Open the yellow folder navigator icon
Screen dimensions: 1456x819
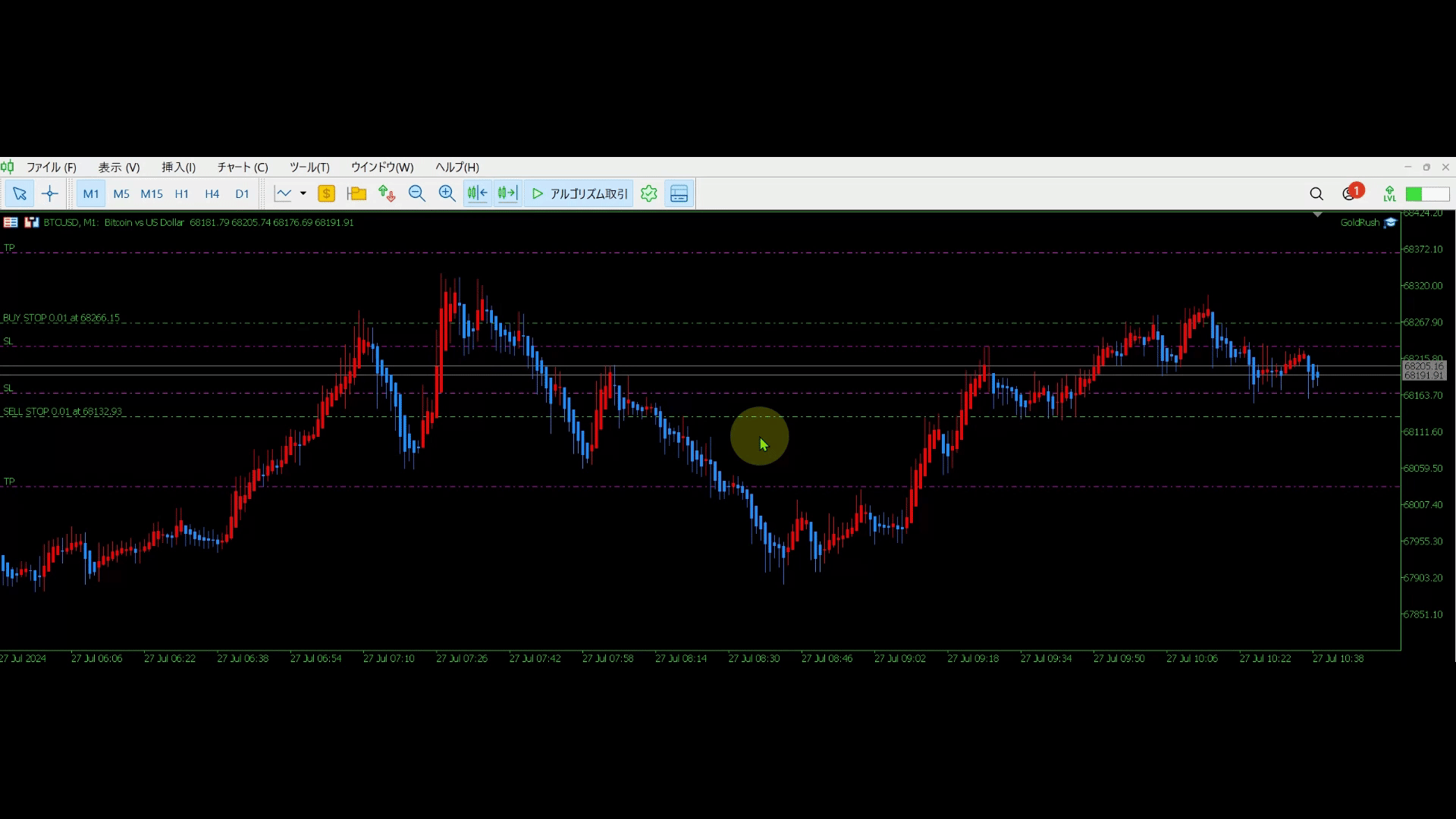(356, 194)
